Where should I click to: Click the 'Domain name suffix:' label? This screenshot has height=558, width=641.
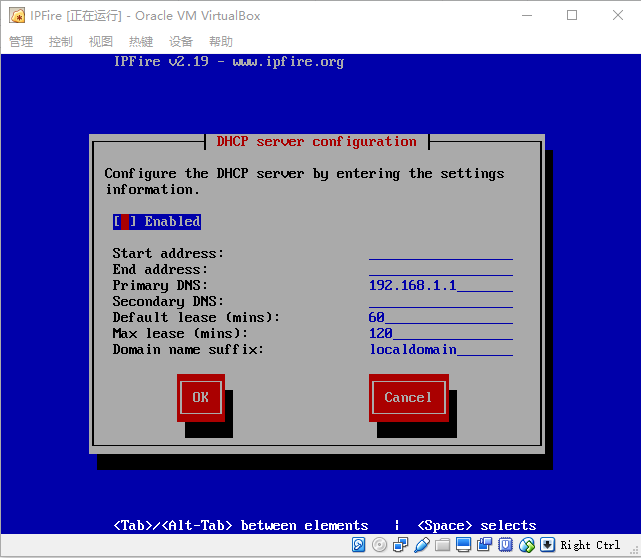188,350
